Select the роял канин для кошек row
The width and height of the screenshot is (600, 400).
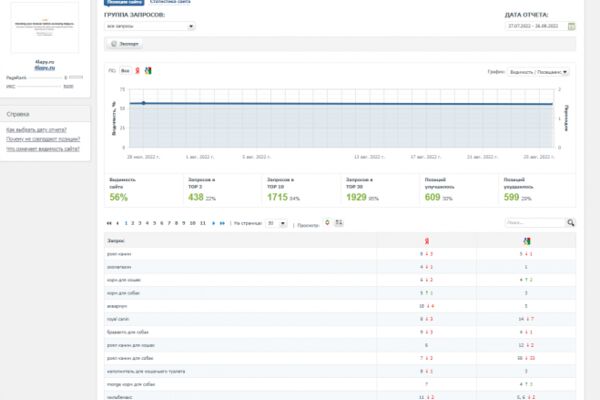[x=340, y=345]
